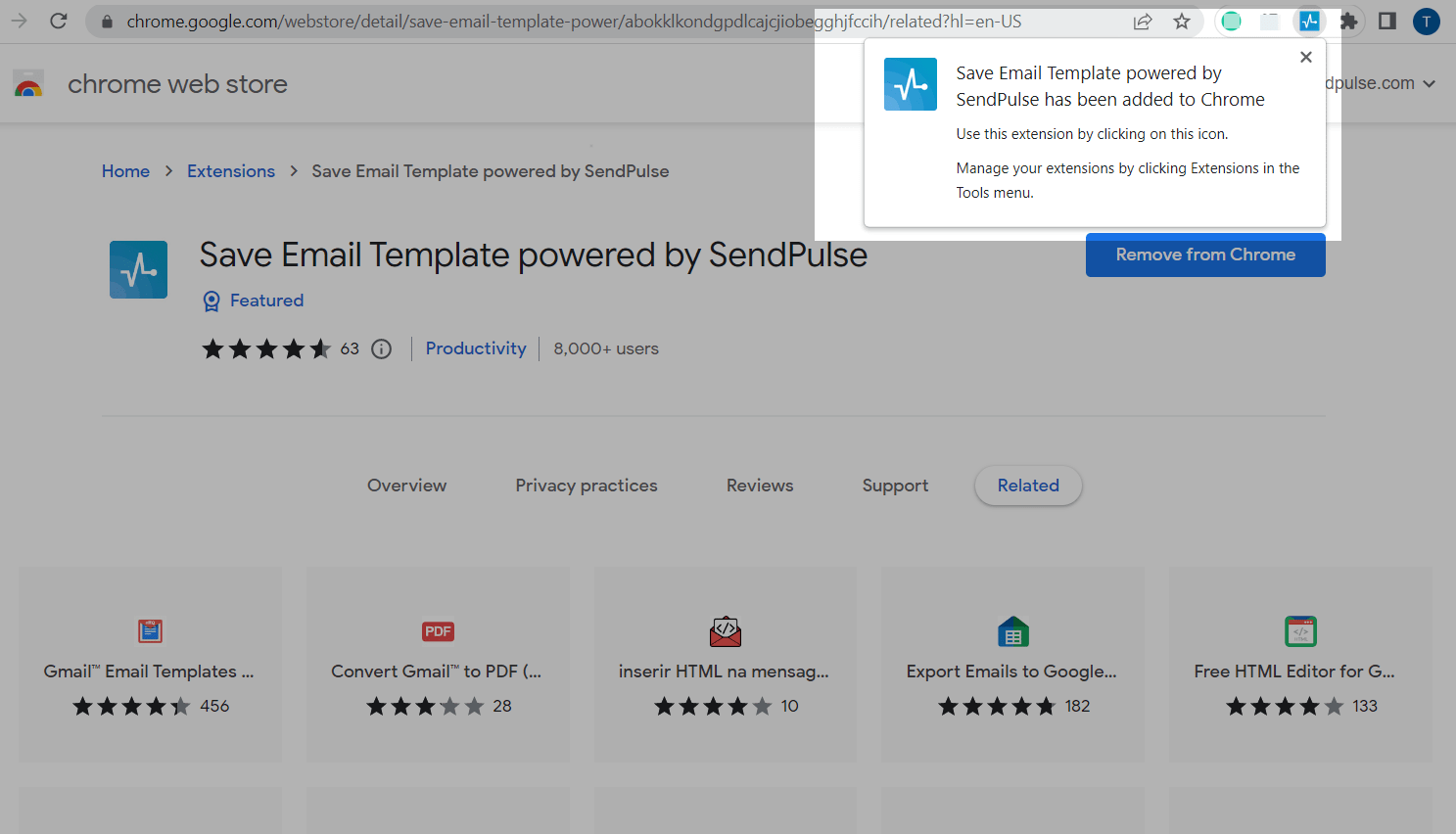Click the 10 ratings count
Viewport: 1456px width, 834px height.
790,706
